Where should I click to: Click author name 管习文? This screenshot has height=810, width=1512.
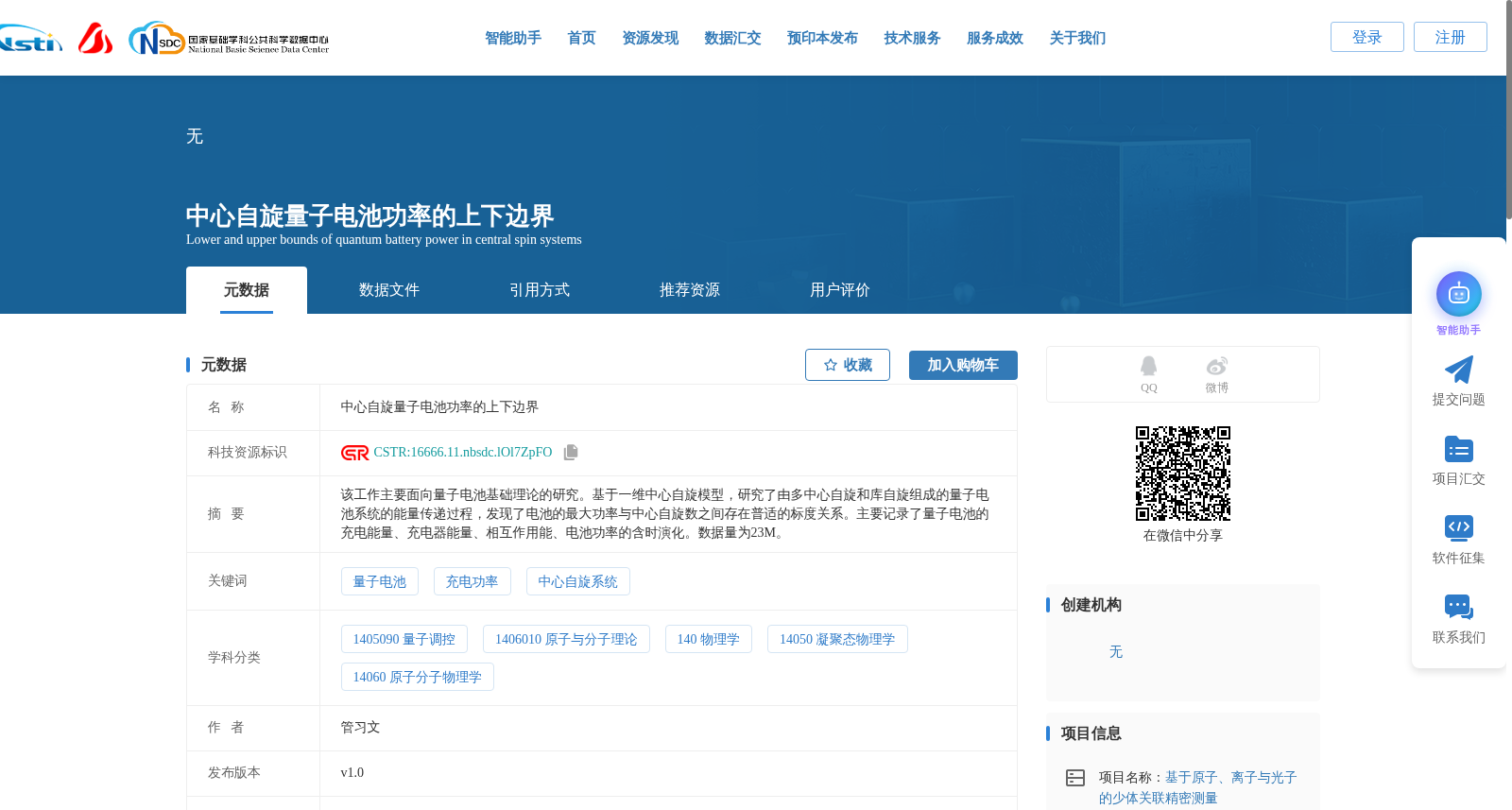point(360,728)
